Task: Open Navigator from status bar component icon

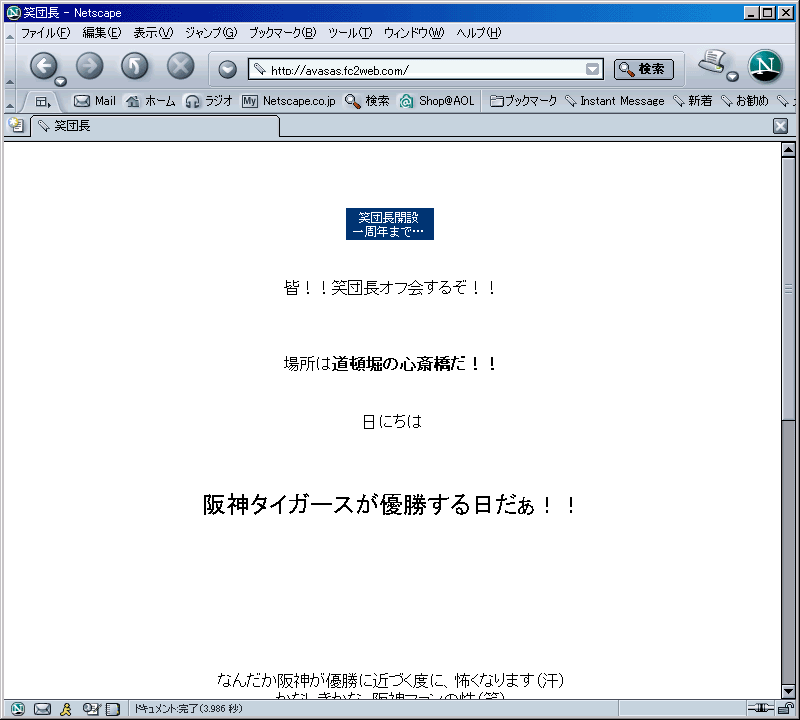Action: click(x=18, y=709)
